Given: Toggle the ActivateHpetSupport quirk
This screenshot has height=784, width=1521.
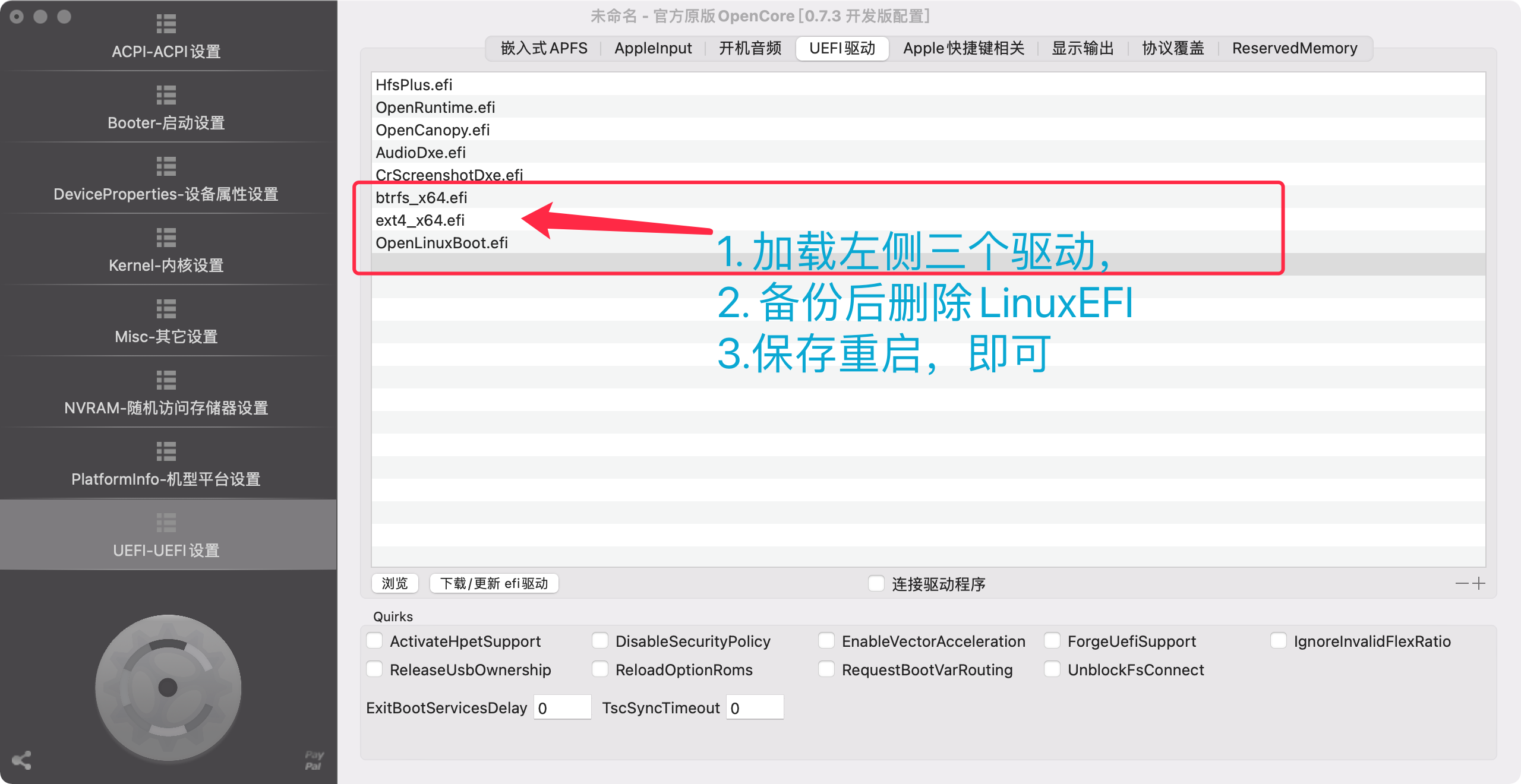Looking at the screenshot, I should click(x=374, y=641).
